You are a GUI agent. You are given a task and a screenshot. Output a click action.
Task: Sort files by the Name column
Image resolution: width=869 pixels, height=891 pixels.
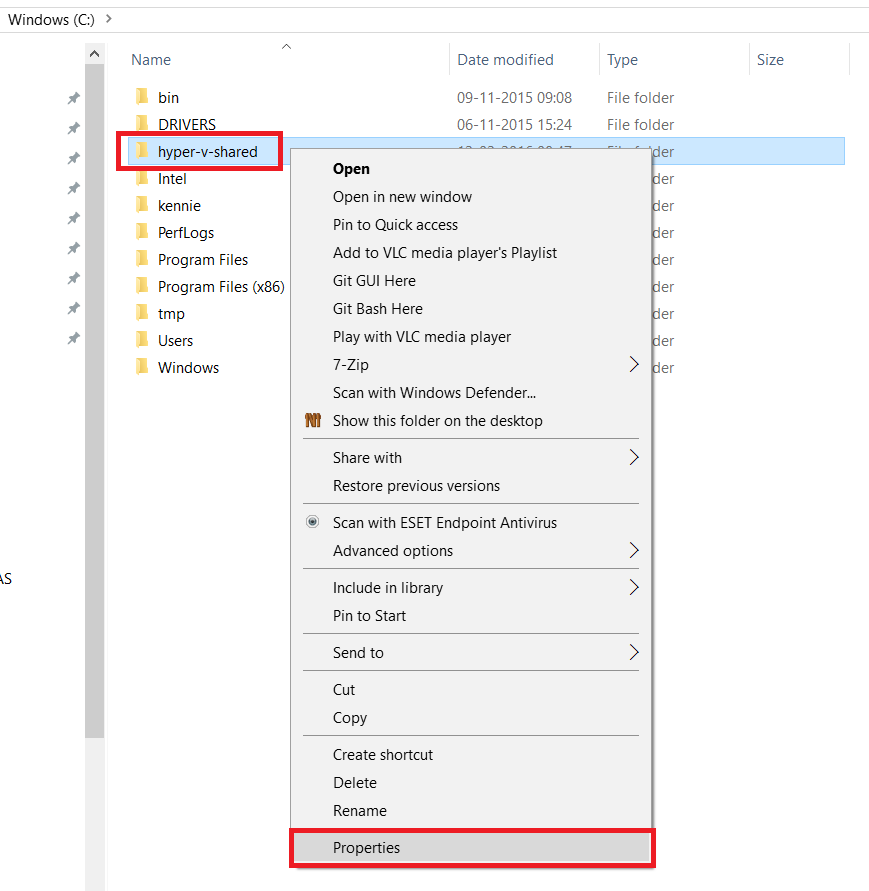point(151,60)
